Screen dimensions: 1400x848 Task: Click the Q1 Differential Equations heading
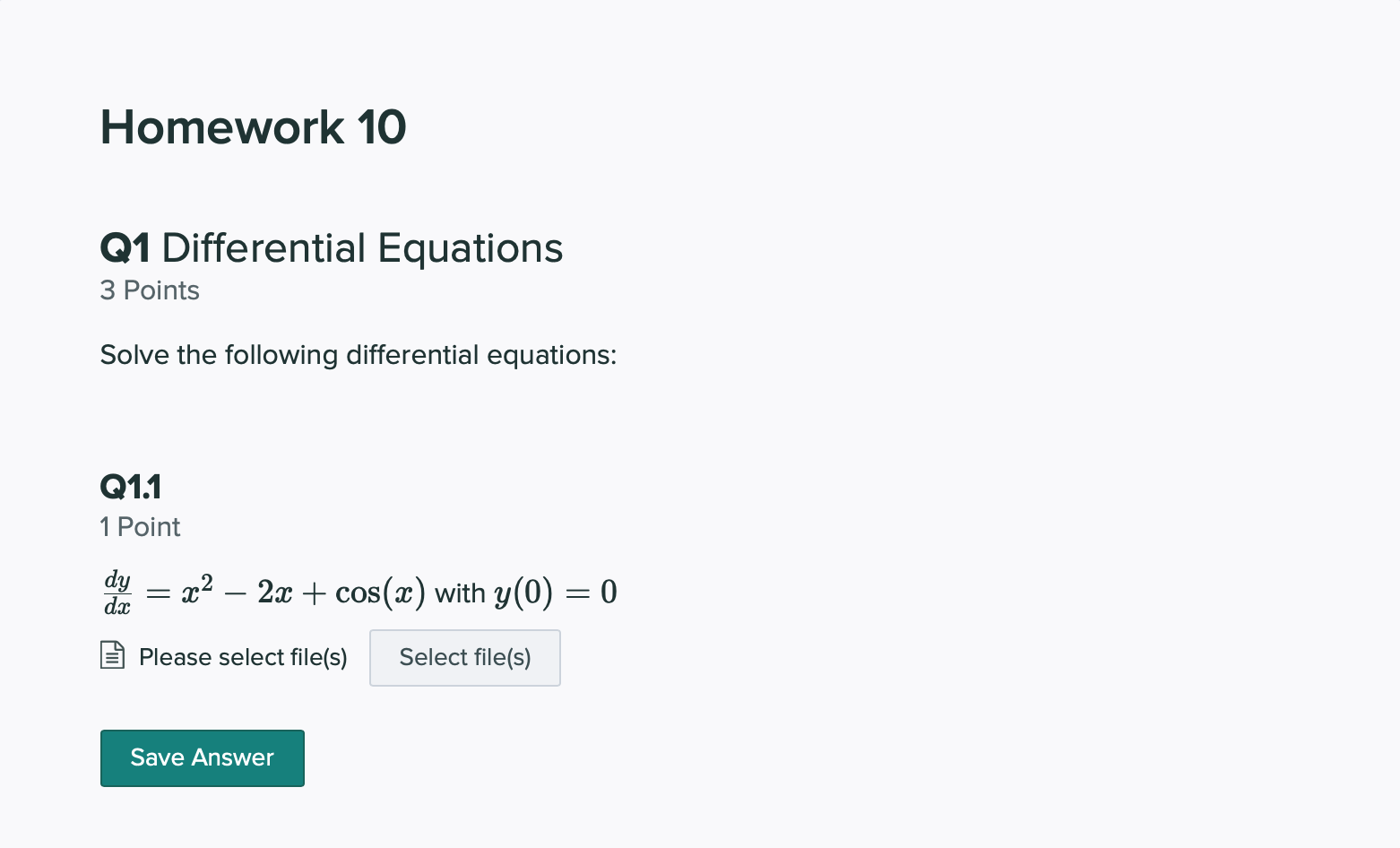(x=331, y=247)
